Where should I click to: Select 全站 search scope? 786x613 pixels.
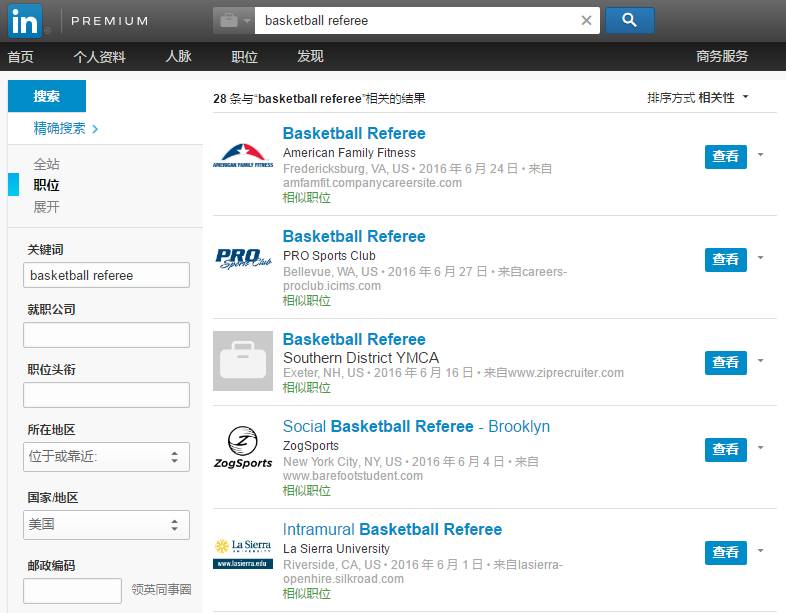pos(46,164)
